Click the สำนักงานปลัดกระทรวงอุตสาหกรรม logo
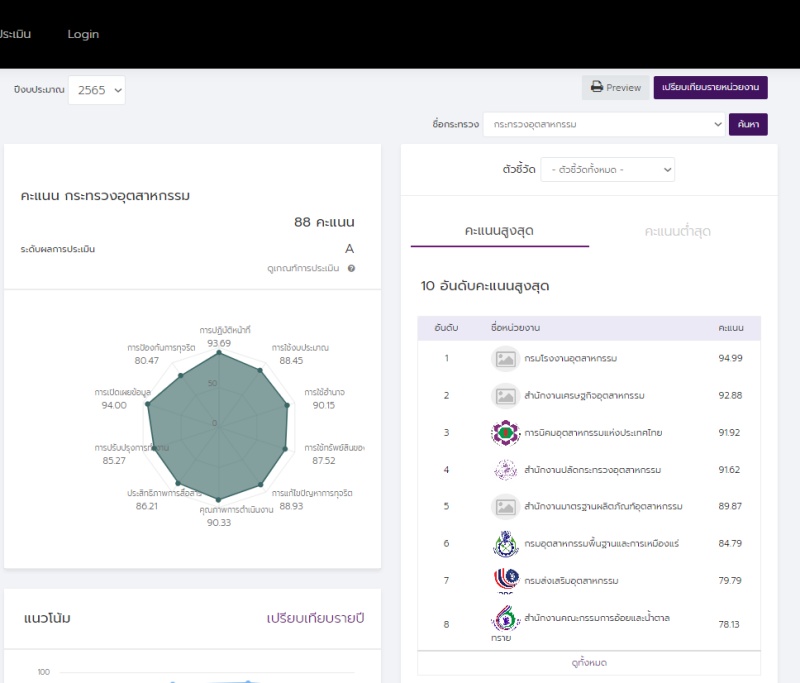The image size is (800, 683). click(x=506, y=470)
